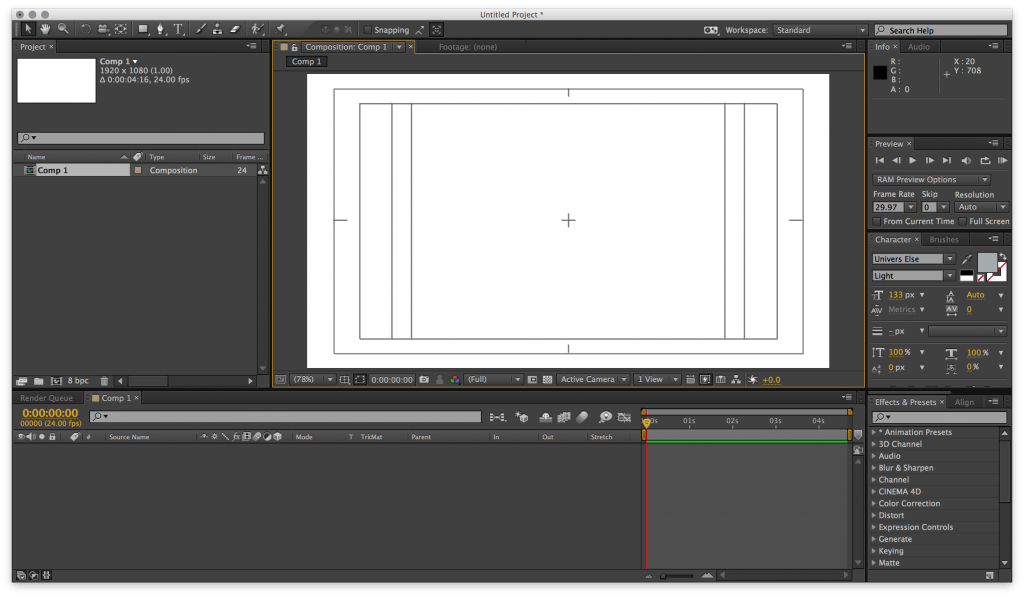Select the Rotation tool
Screen dimensions: 1024x597
pyautogui.click(x=86, y=29)
